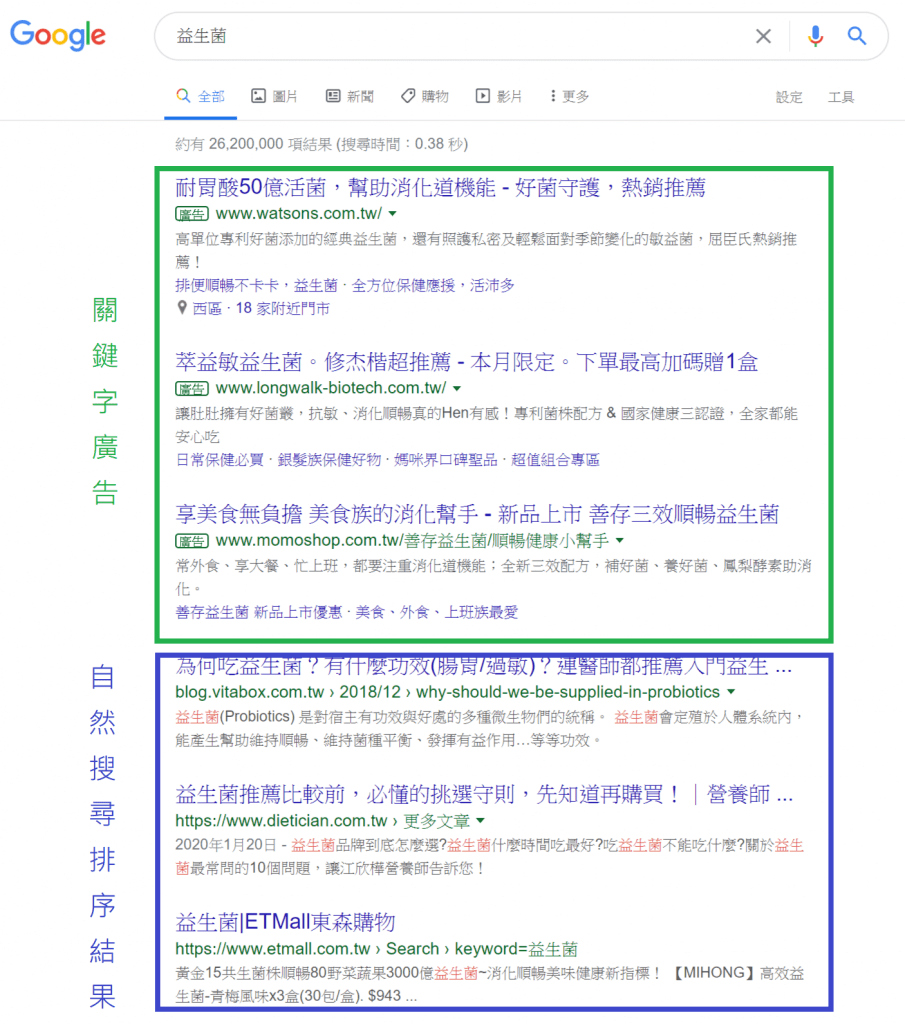Click the 約有 26,200,000 項結果 text
The height and width of the screenshot is (1024, 905).
coord(321,144)
